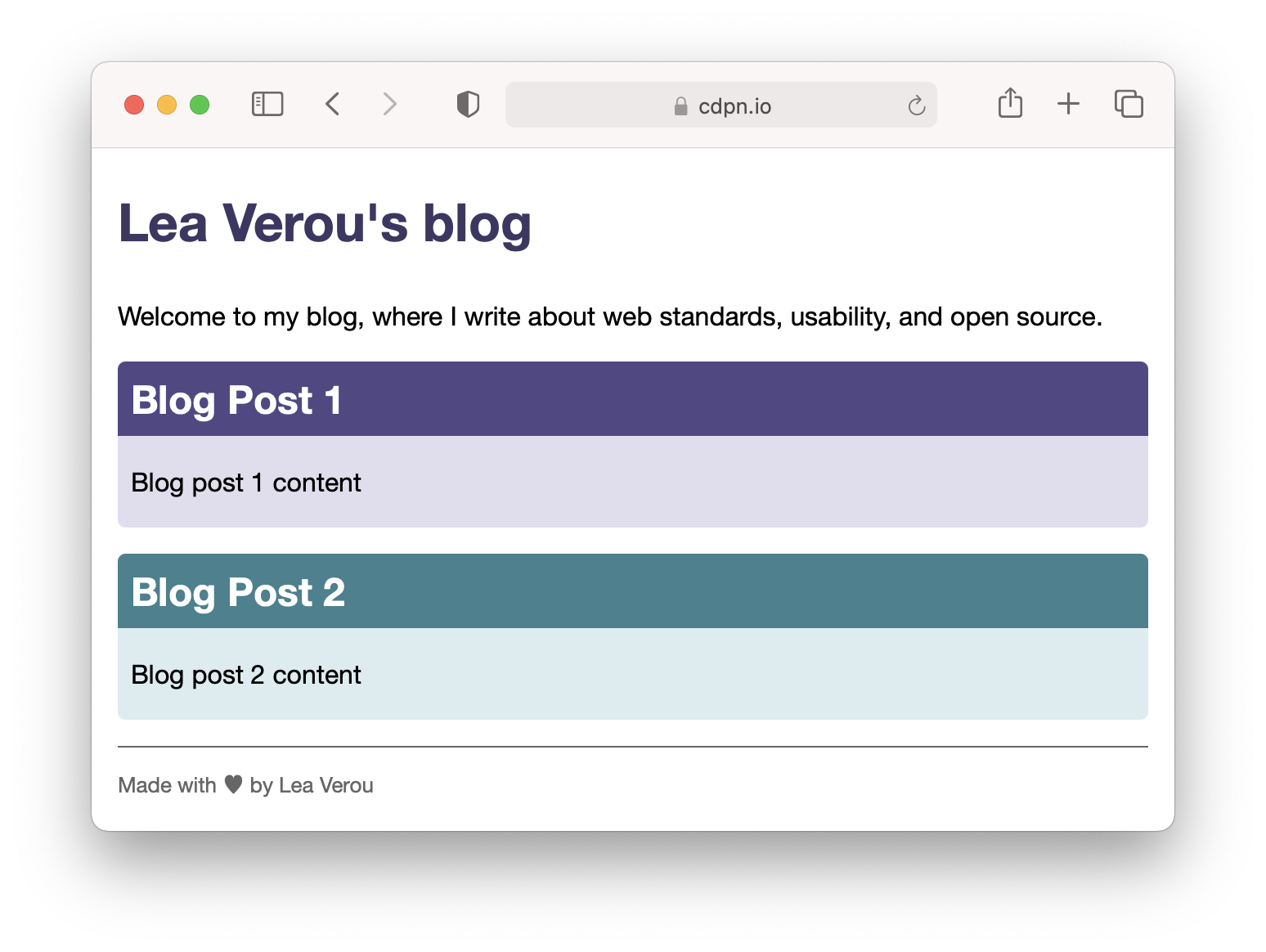Reload the cdpn.io page
This screenshot has width=1266, height=952.
pos(916,106)
